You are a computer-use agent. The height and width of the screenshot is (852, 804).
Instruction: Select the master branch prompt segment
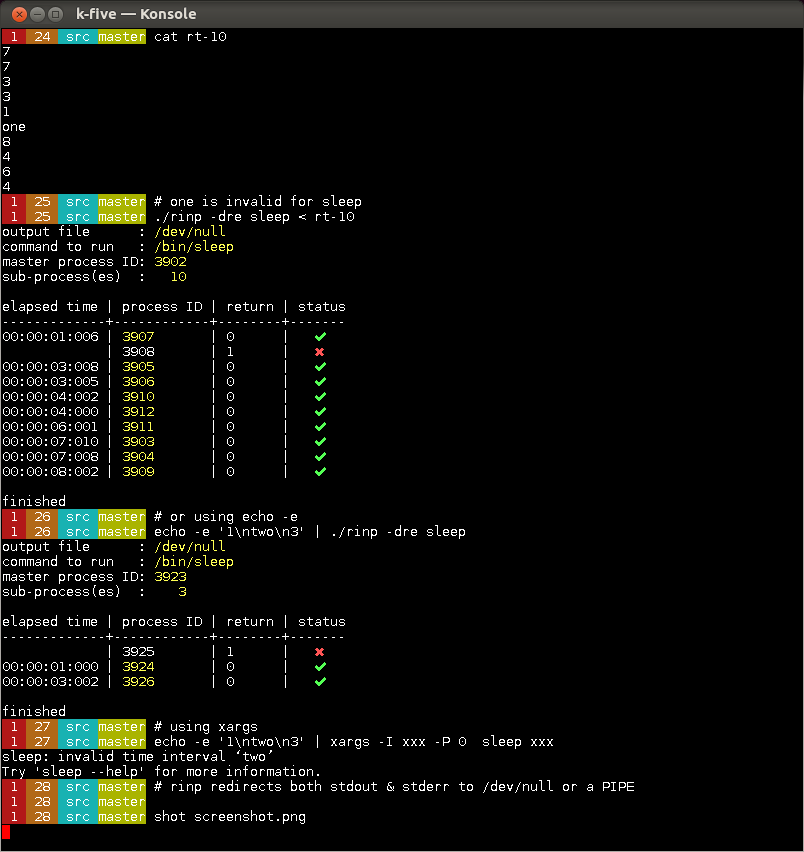pos(120,36)
